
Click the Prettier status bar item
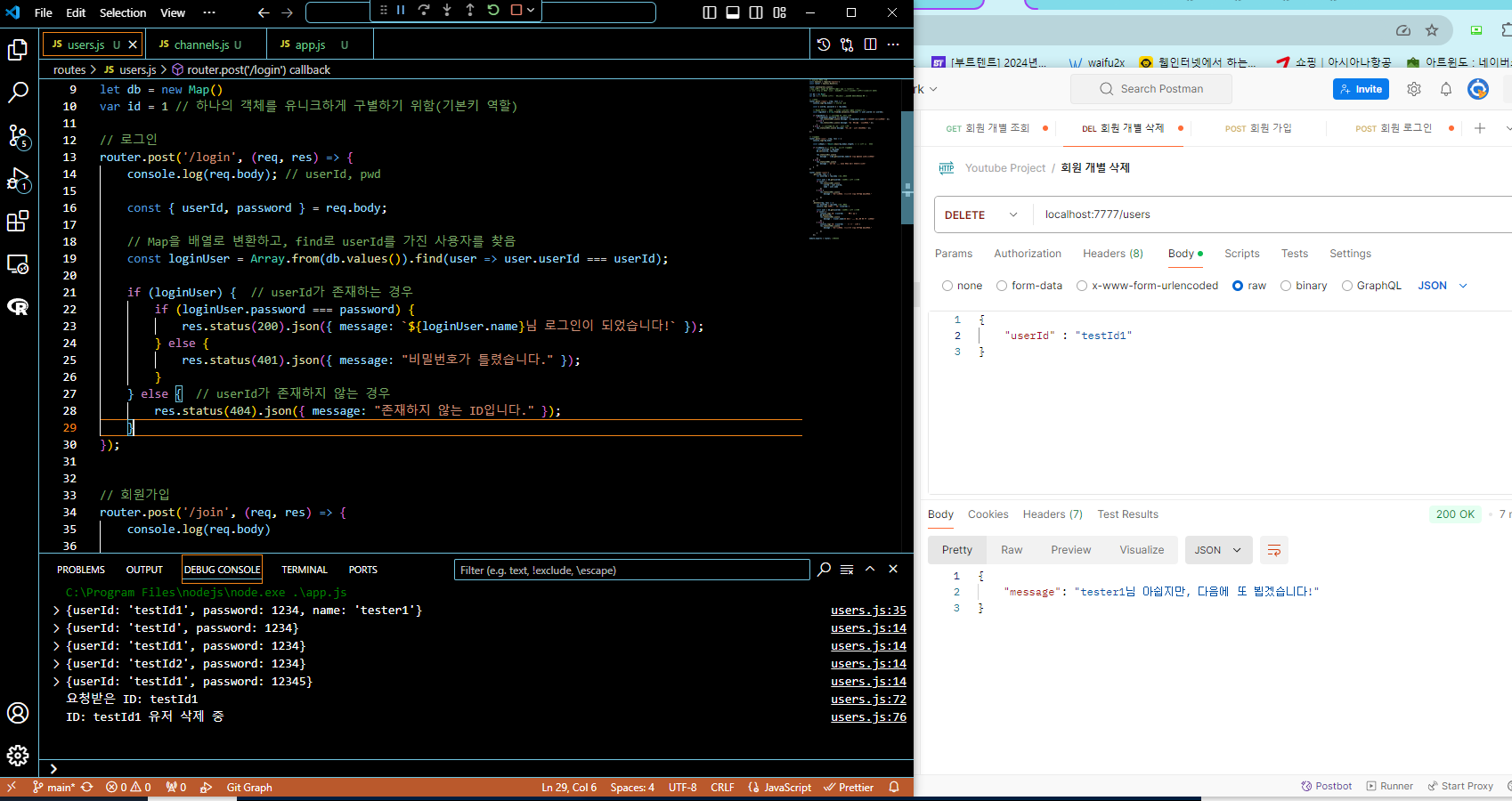[x=849, y=788]
